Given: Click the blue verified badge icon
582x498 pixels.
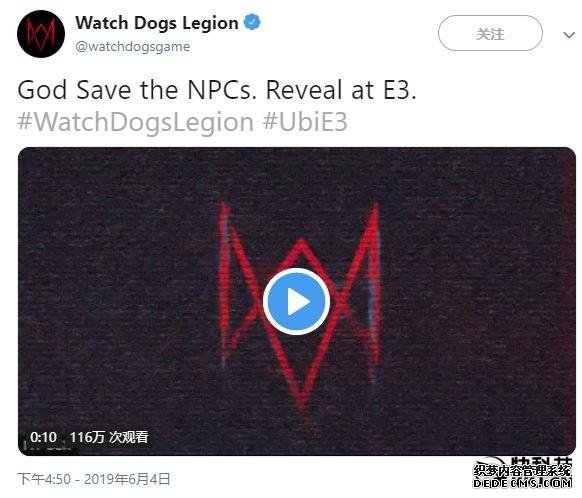Looking at the screenshot, I should coord(252,22).
